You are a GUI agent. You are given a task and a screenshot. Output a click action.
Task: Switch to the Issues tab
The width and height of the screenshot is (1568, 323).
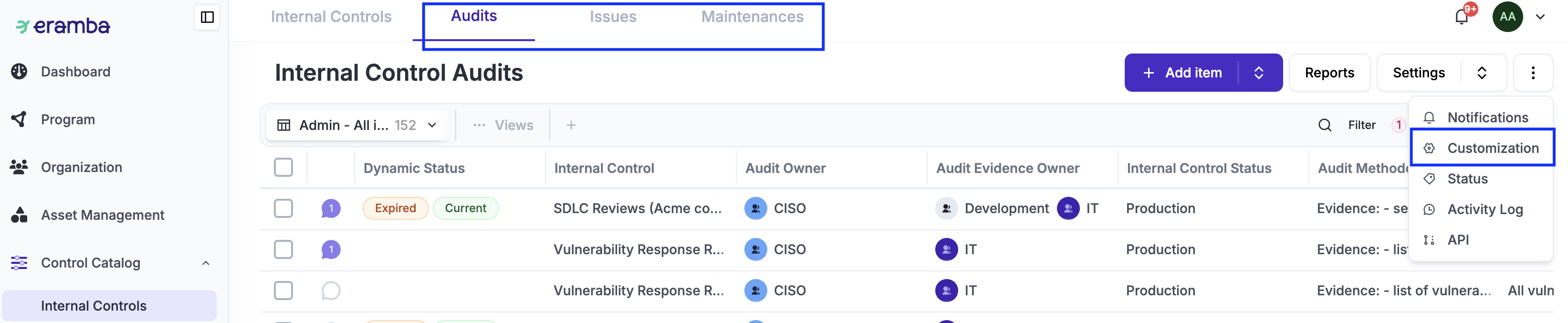pos(612,17)
